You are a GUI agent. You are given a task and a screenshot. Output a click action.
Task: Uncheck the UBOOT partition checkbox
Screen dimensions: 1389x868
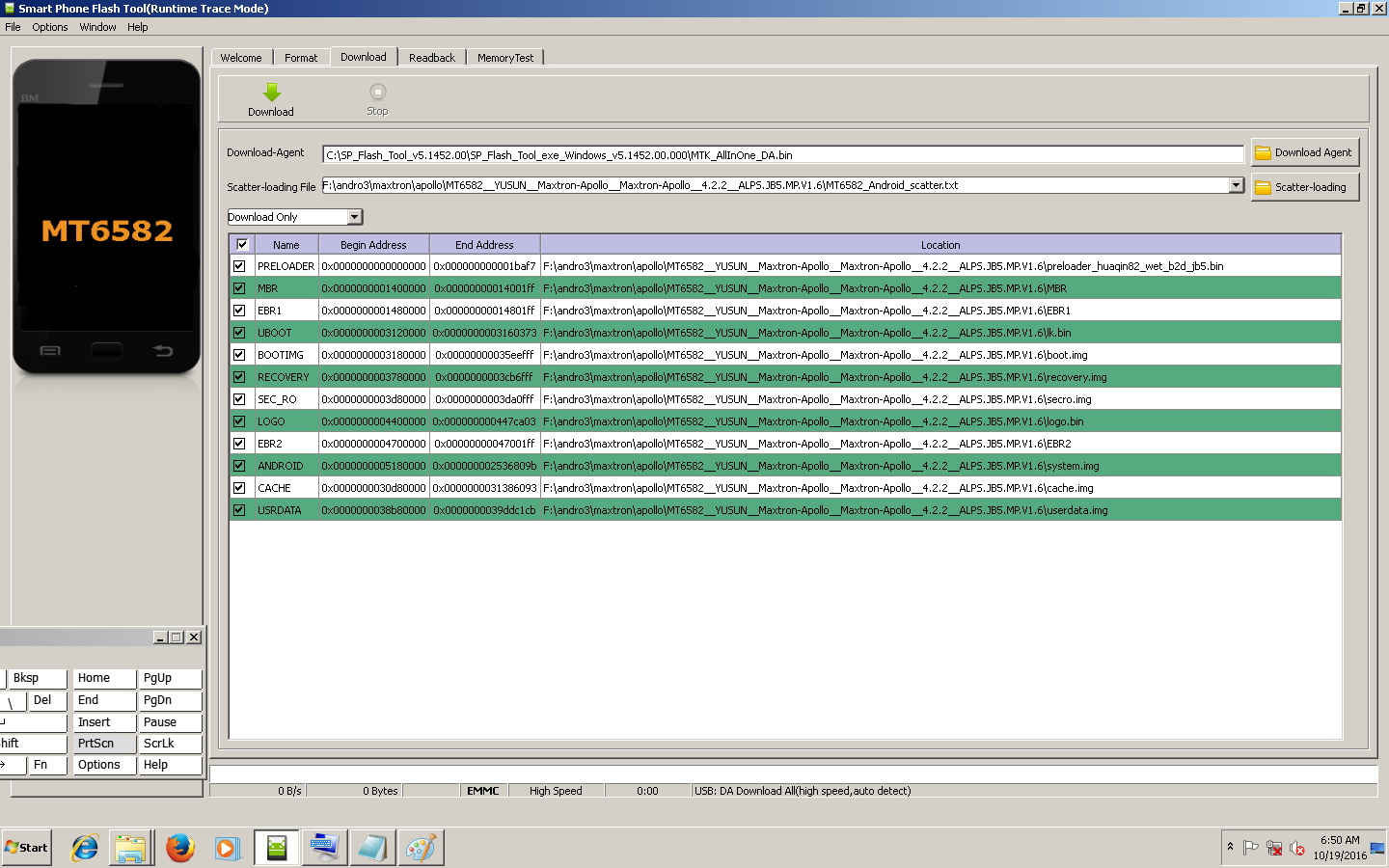[239, 333]
